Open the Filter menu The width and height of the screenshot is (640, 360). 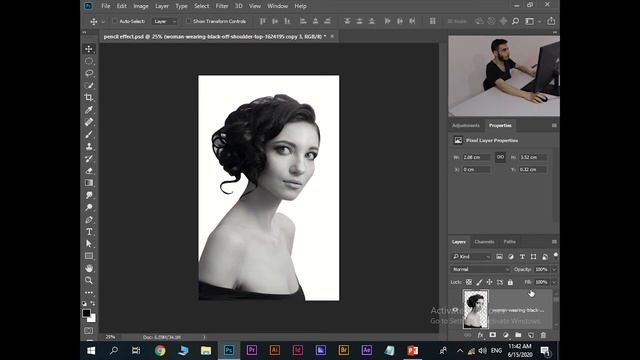pyautogui.click(x=222, y=6)
